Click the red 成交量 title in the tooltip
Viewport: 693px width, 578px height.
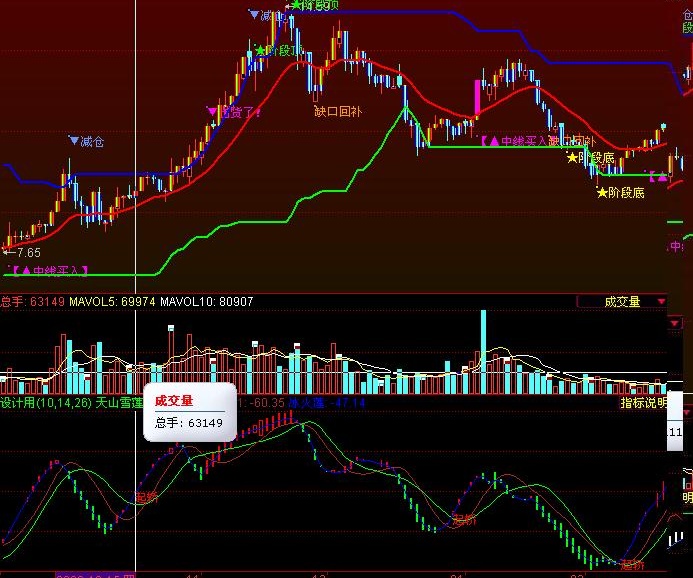point(174,401)
